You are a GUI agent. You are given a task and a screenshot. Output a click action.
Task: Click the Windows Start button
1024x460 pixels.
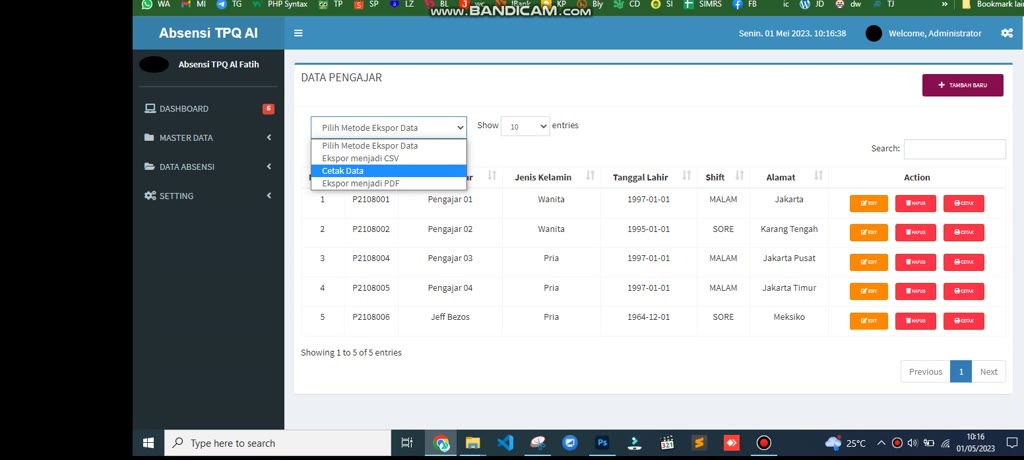pos(148,443)
